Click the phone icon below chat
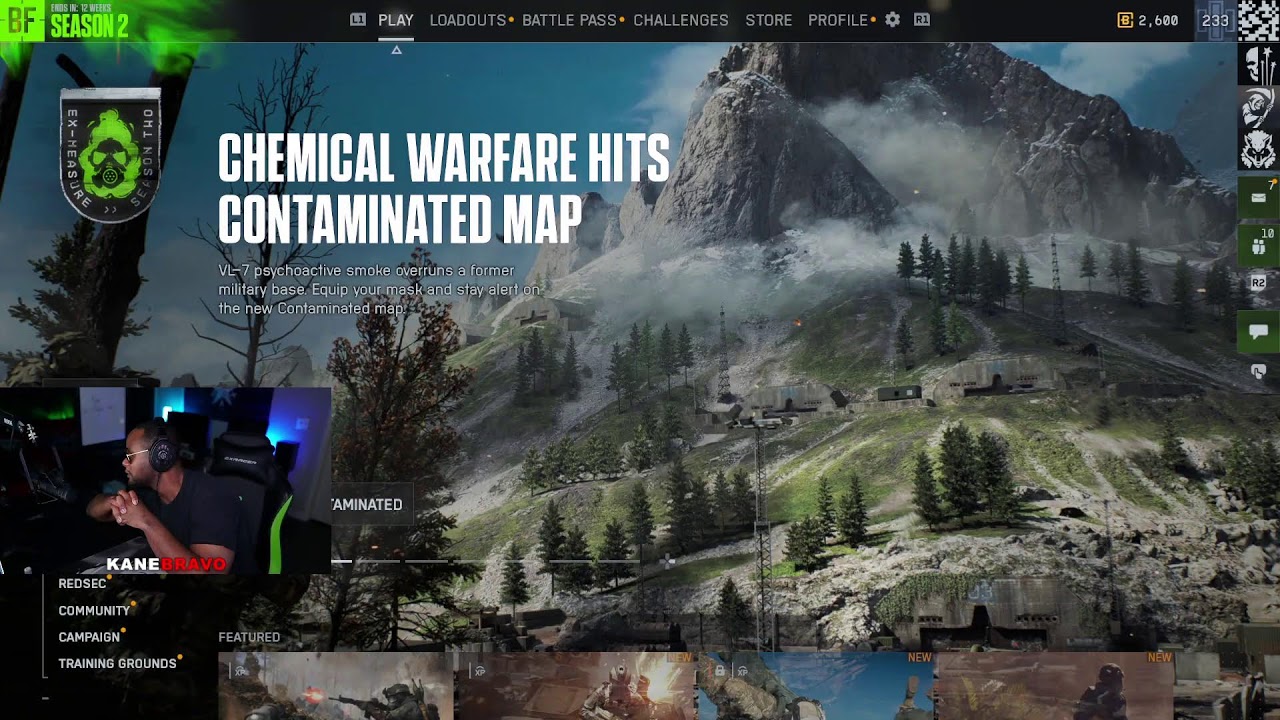Image resolution: width=1280 pixels, height=720 pixels. tap(1258, 372)
